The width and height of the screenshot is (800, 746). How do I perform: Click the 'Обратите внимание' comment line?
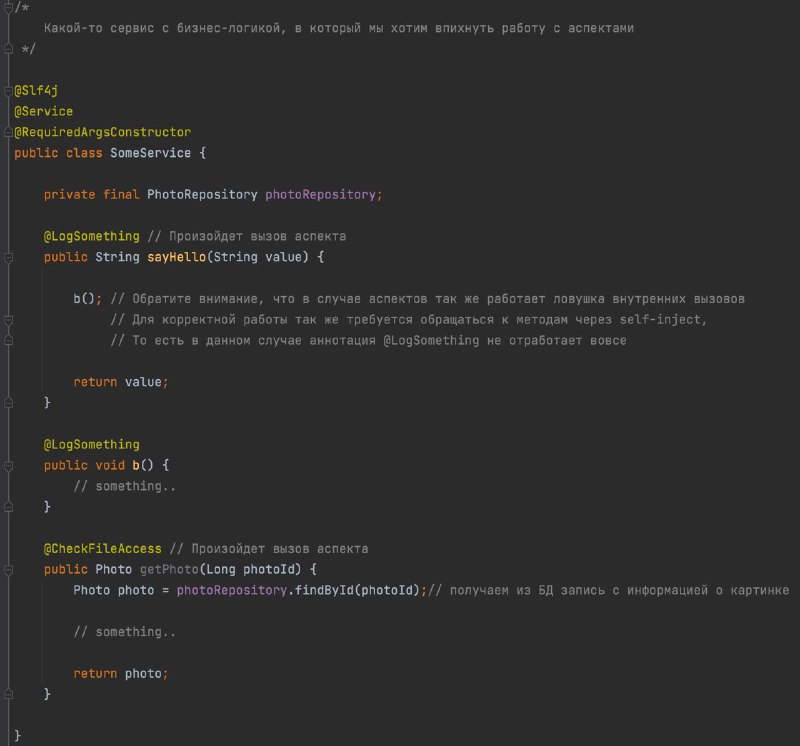pyautogui.click(x=428, y=299)
